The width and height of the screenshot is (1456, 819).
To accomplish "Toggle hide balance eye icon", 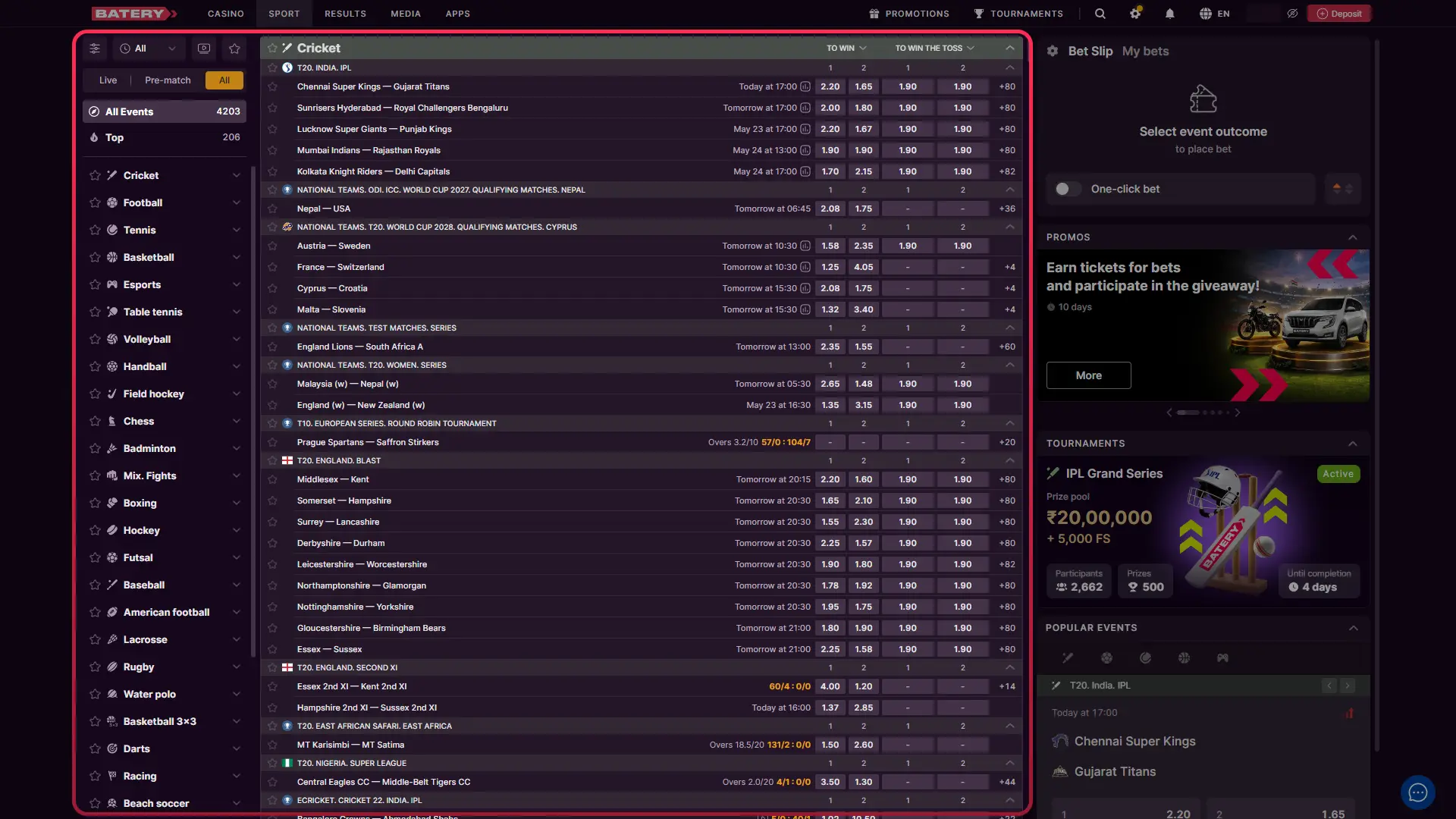I will (1292, 14).
